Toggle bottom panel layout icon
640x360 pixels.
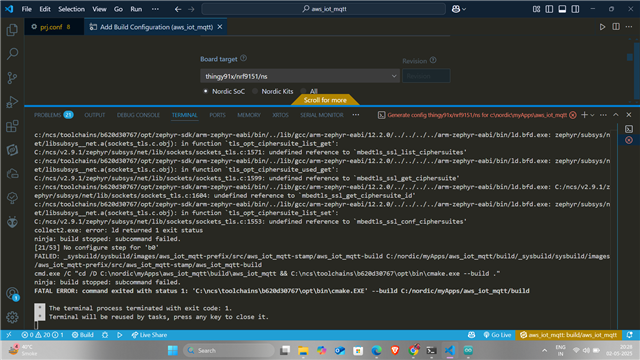tap(562, 9)
